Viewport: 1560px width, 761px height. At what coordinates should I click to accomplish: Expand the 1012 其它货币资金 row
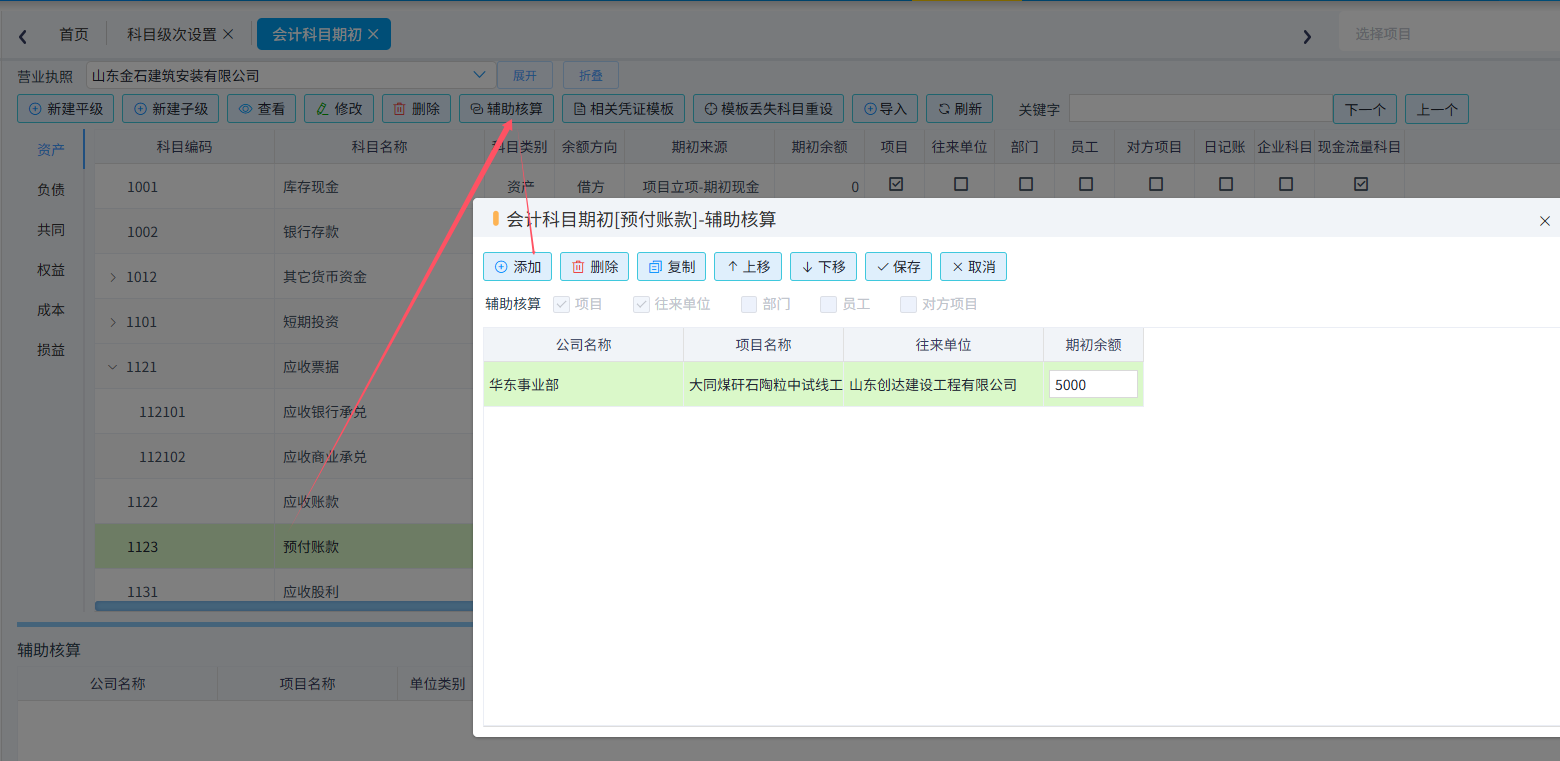[x=113, y=277]
